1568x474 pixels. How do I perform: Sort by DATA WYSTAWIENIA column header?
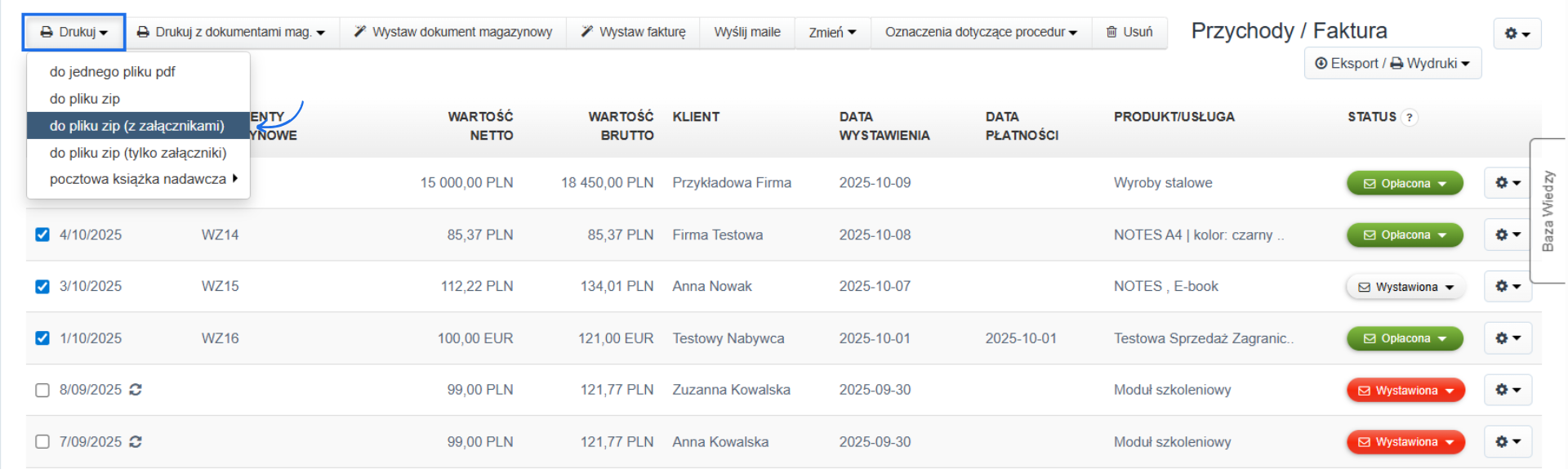click(884, 126)
